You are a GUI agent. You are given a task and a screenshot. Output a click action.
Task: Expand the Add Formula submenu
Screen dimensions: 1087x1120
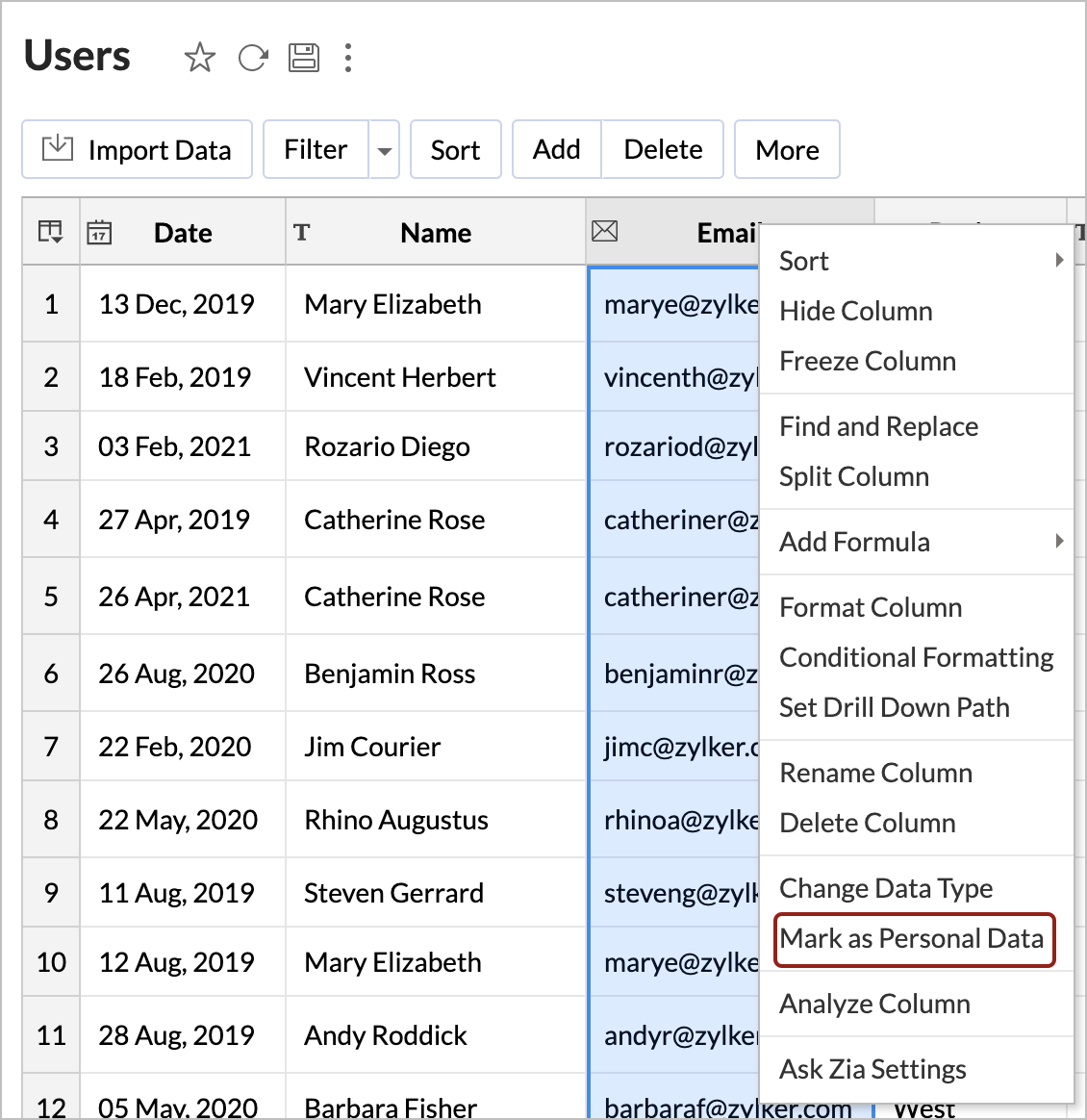1058,541
